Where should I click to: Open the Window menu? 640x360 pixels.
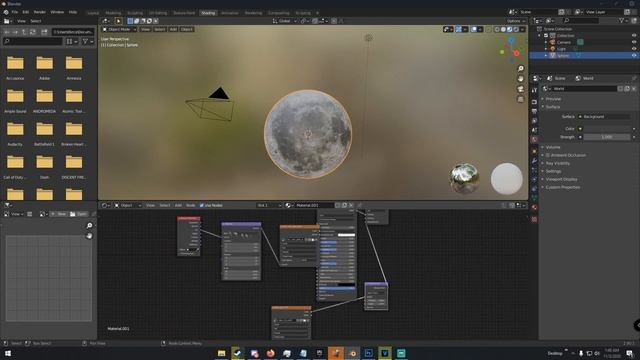click(x=57, y=12)
